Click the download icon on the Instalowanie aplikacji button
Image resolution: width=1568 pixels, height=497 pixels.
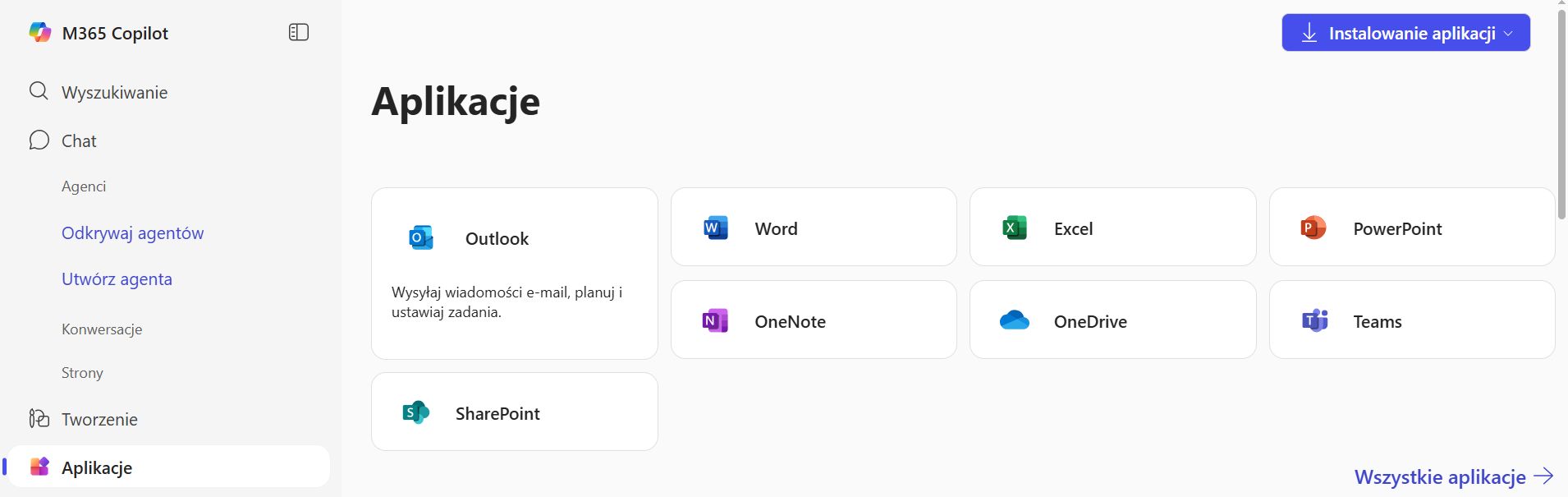tap(1309, 34)
